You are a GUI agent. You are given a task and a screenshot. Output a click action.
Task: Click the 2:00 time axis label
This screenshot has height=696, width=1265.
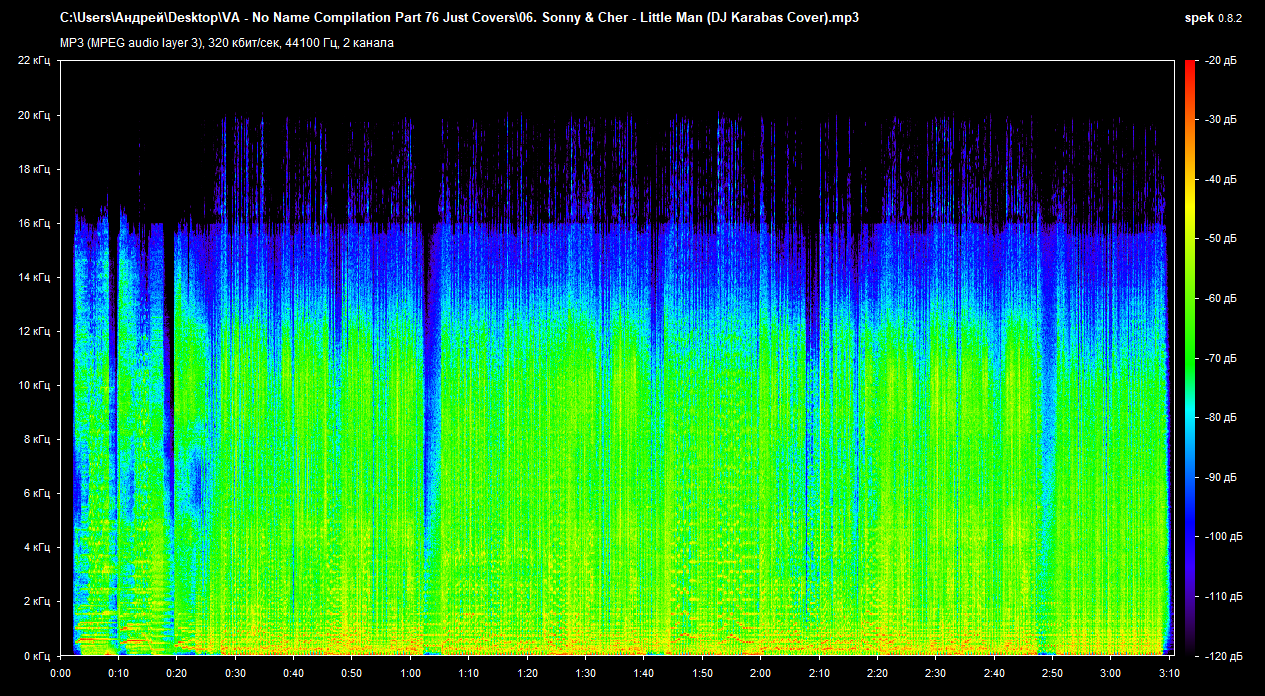click(760, 673)
